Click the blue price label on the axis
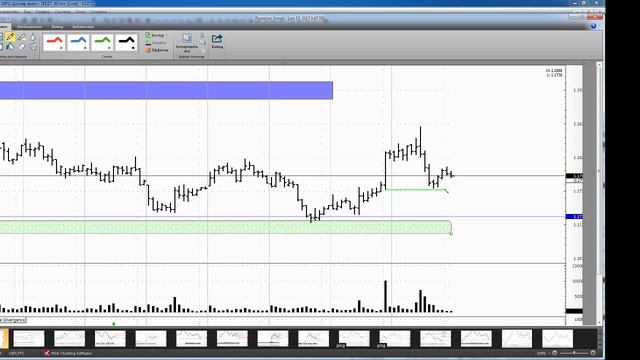Screen dimensions: 640x360 (x=574, y=216)
